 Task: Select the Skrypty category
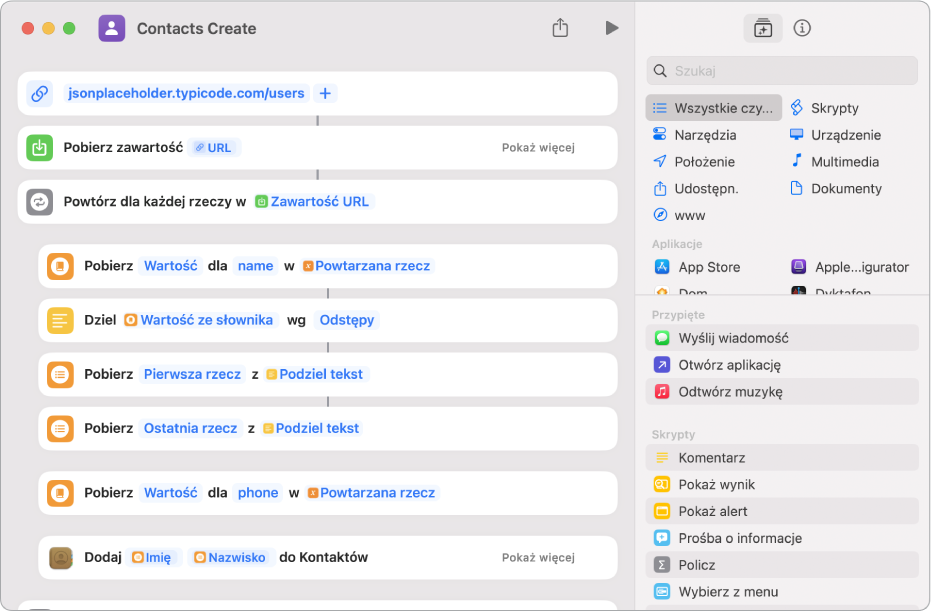click(834, 108)
